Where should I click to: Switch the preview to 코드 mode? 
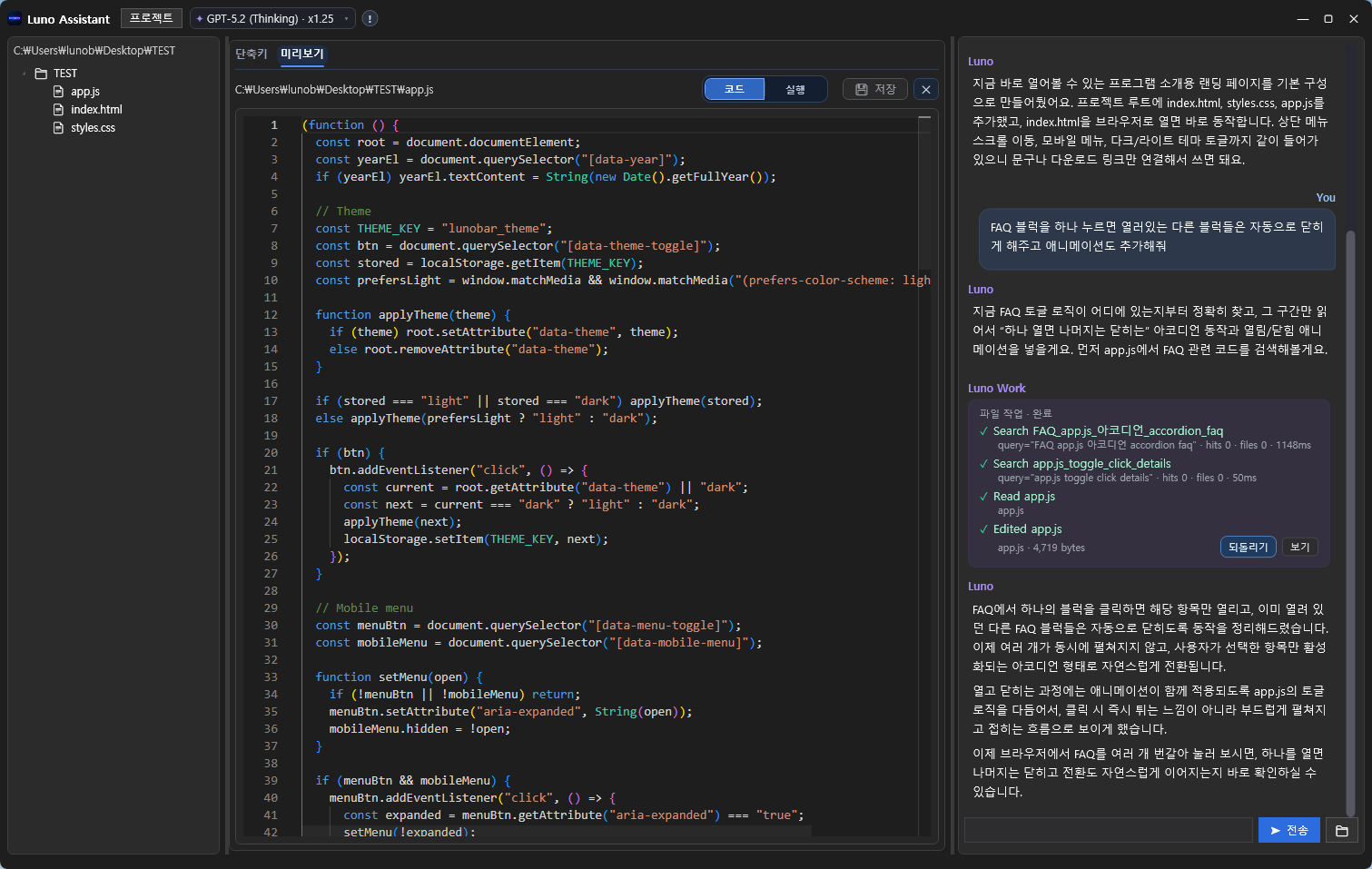734,89
